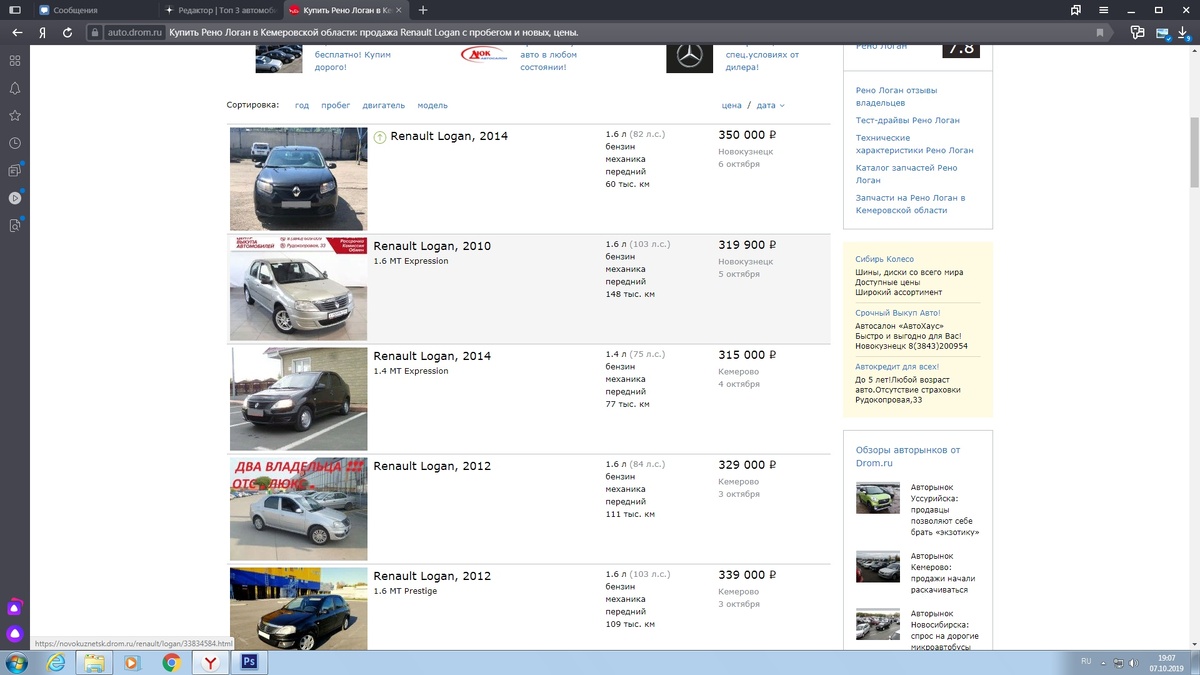Click the page search icon in sidebar
Screen dimensions: 1200x675
point(15,225)
